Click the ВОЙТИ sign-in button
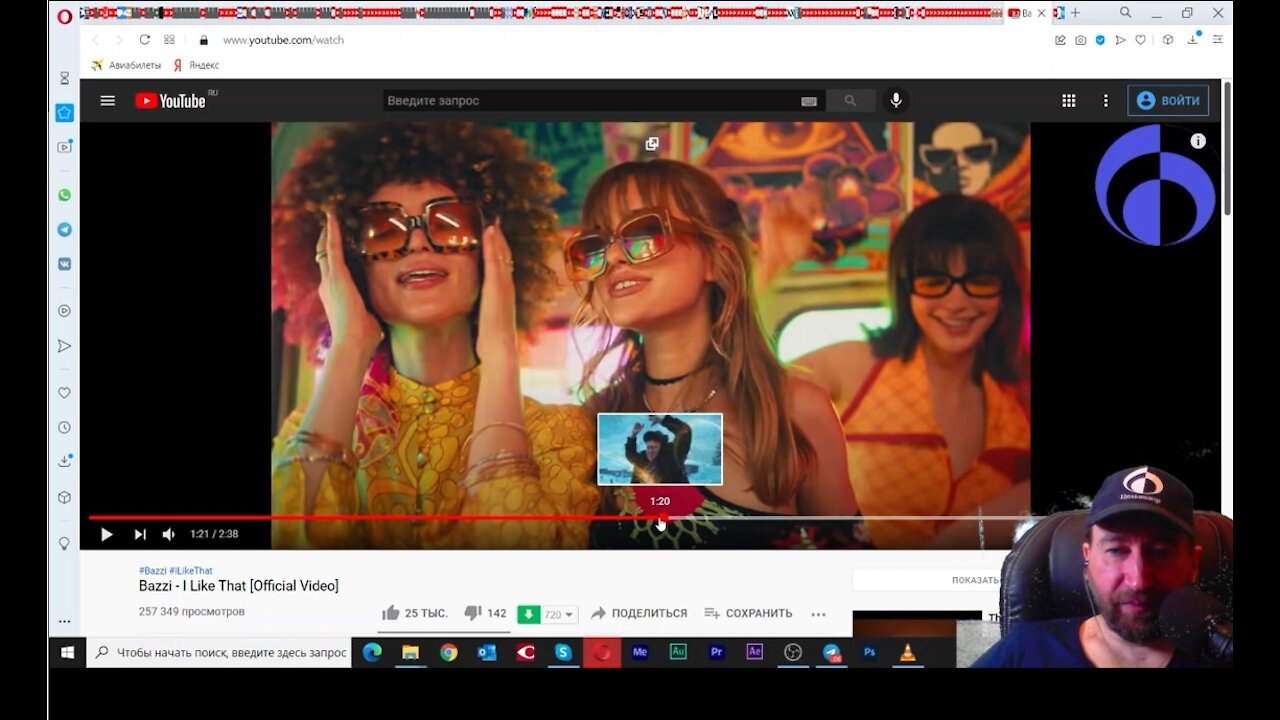This screenshot has width=1280, height=720. 1168,100
